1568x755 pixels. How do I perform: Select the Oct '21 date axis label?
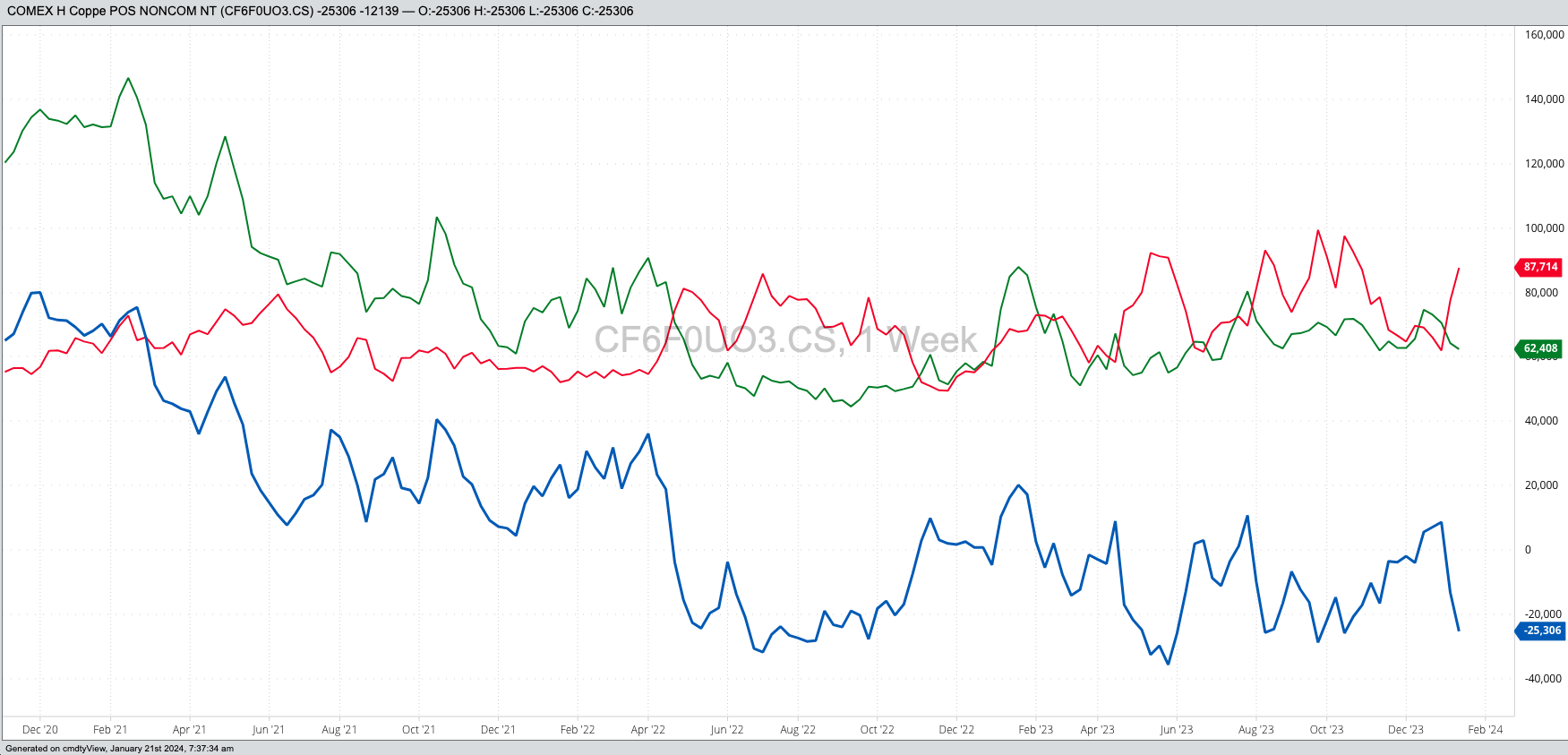418,730
